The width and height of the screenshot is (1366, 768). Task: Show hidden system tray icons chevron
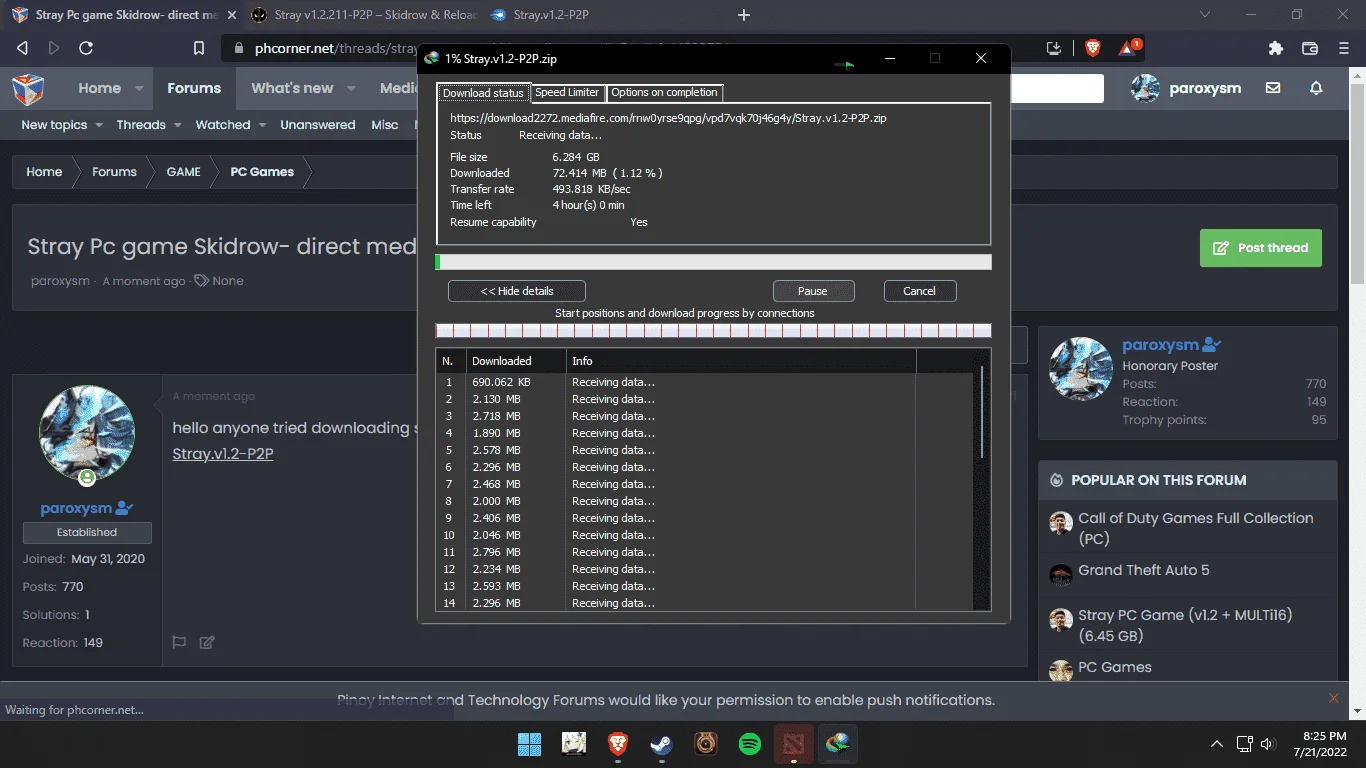coord(1217,744)
